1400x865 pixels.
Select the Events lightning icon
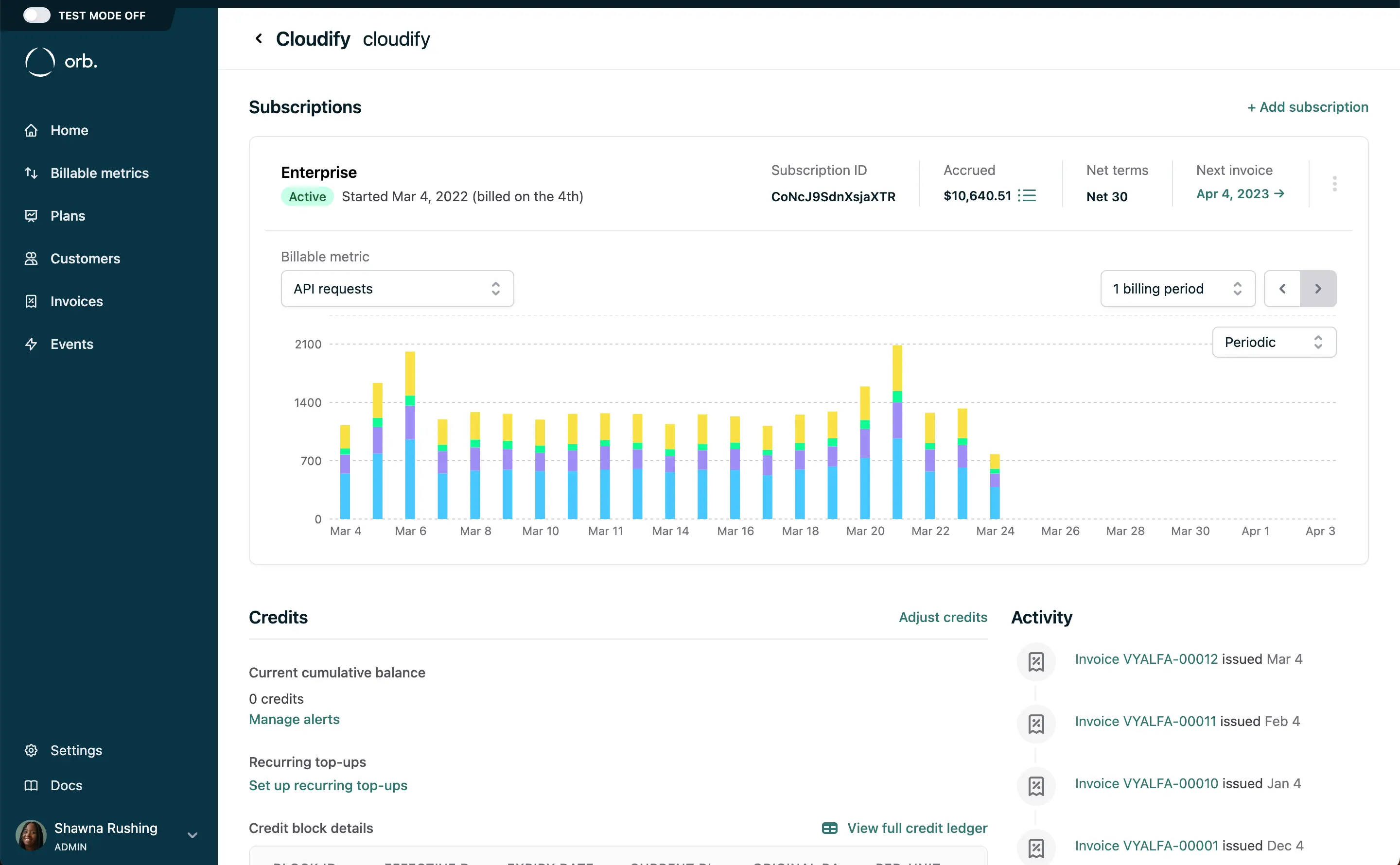point(32,344)
